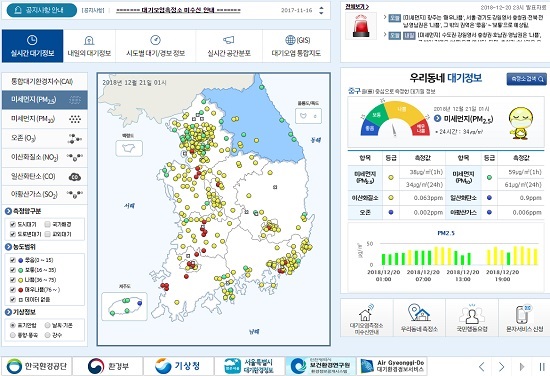The height and width of the screenshot is (376, 550).
Task: Click the 측정소 검색 button
Action: pyautogui.click(x=526, y=79)
